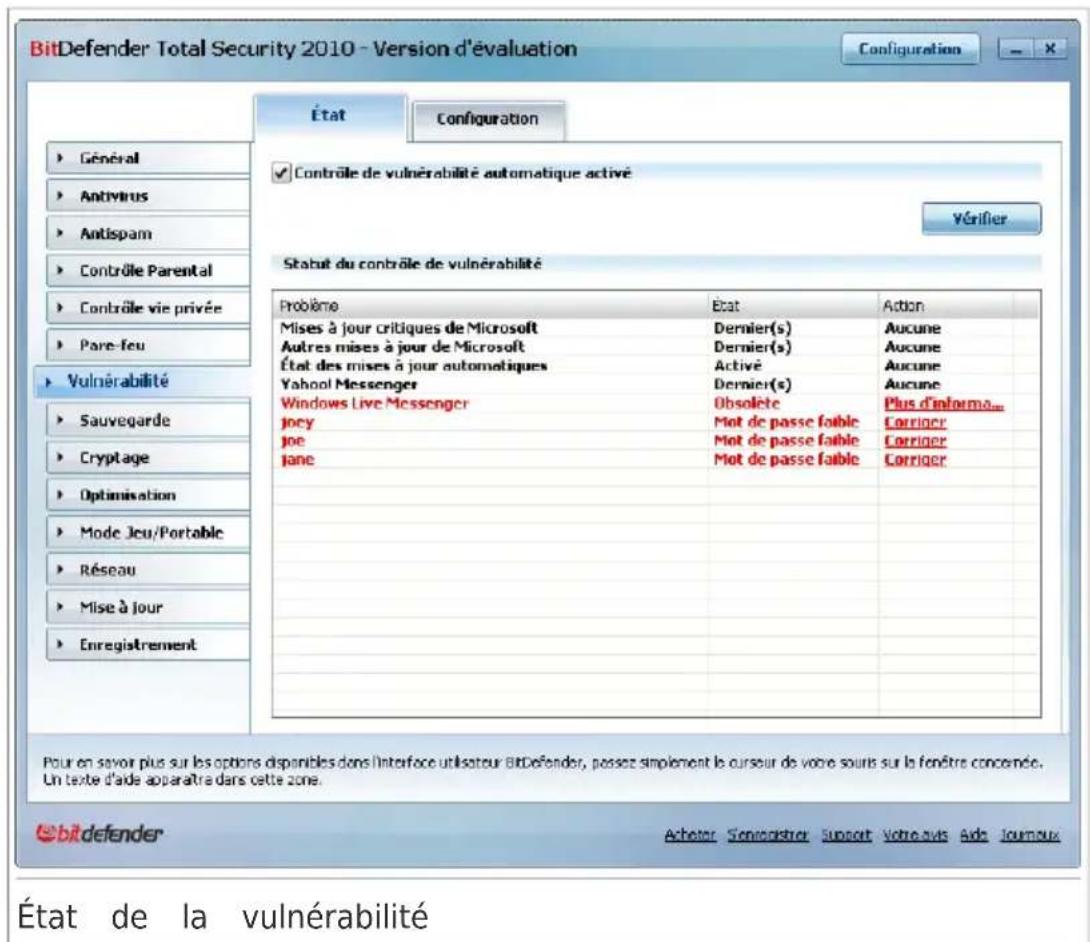Click the bitdefender logo in footer
The height and width of the screenshot is (942, 1090).
tap(99, 833)
